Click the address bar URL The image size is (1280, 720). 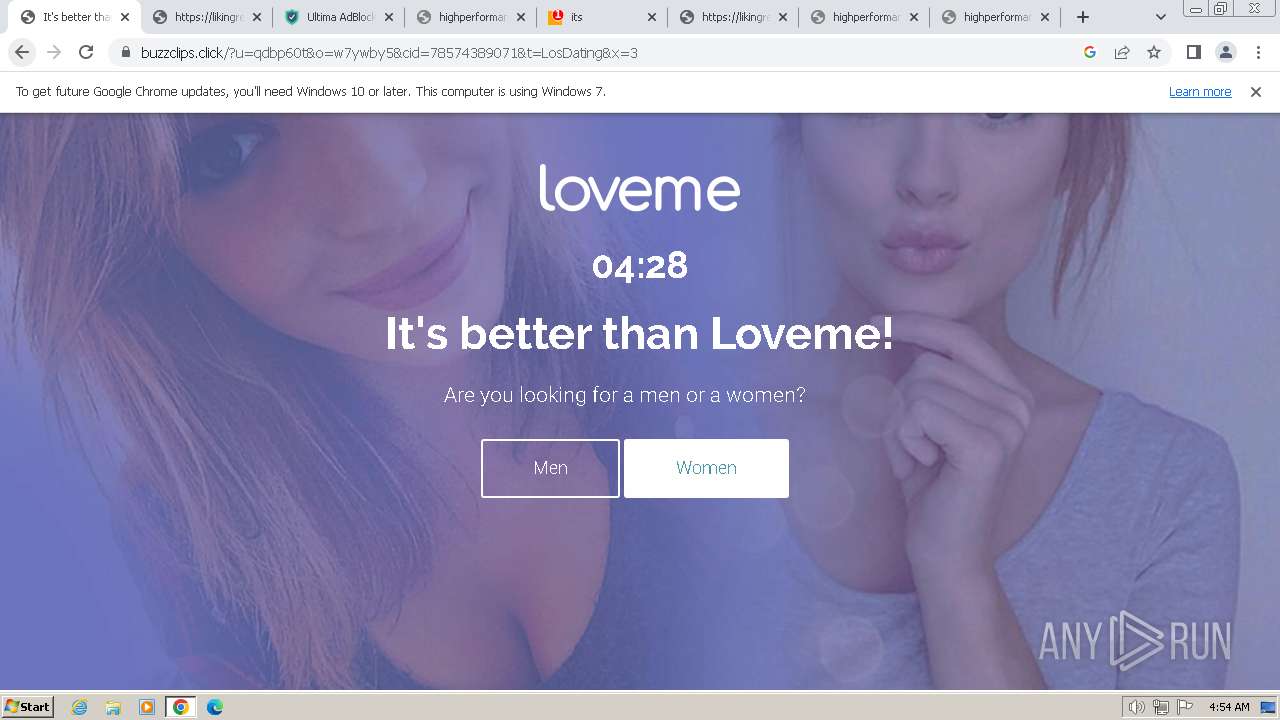389,53
